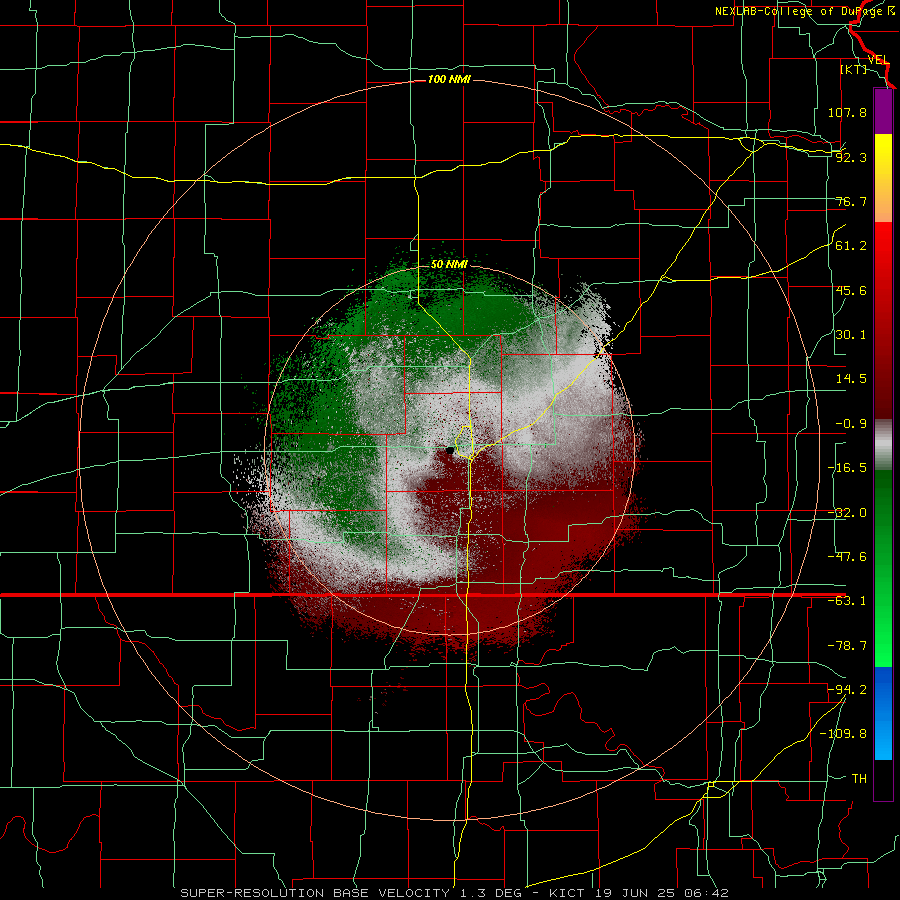
Task: Click the 92.3 legend value
Action: pos(851,157)
